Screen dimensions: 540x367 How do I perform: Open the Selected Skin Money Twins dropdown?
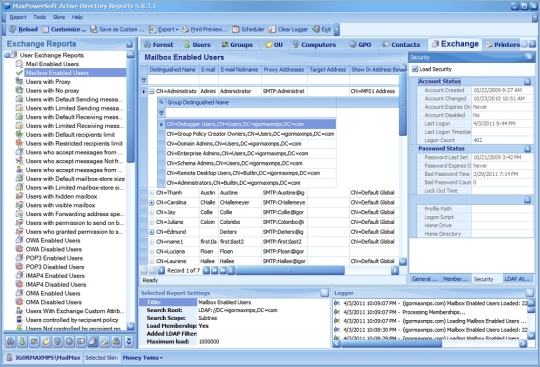[143, 358]
